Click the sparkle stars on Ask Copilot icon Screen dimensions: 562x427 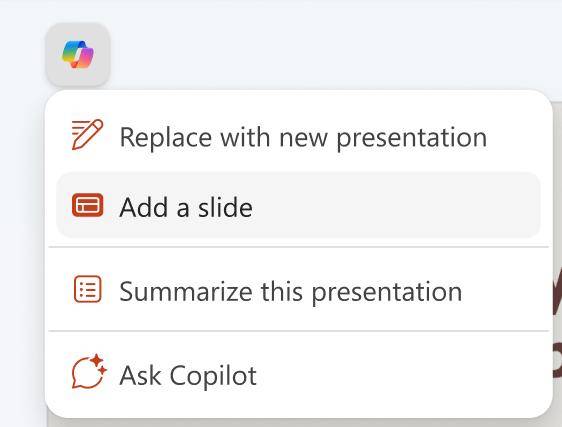pos(99,363)
